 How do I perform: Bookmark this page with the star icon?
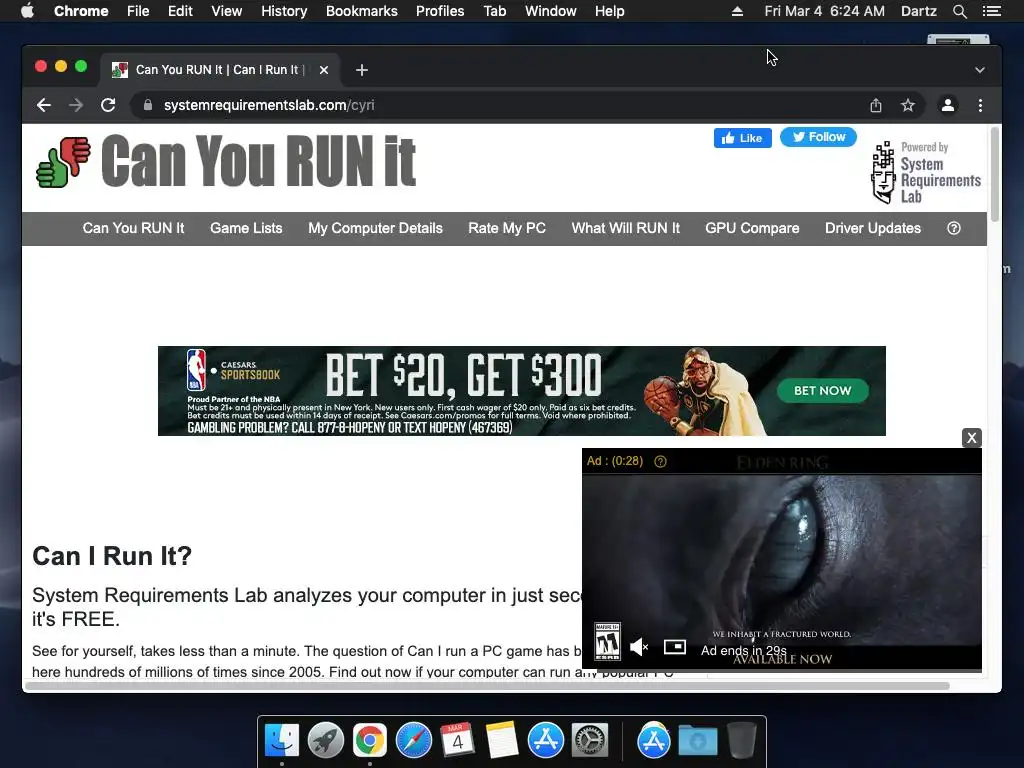coord(908,105)
